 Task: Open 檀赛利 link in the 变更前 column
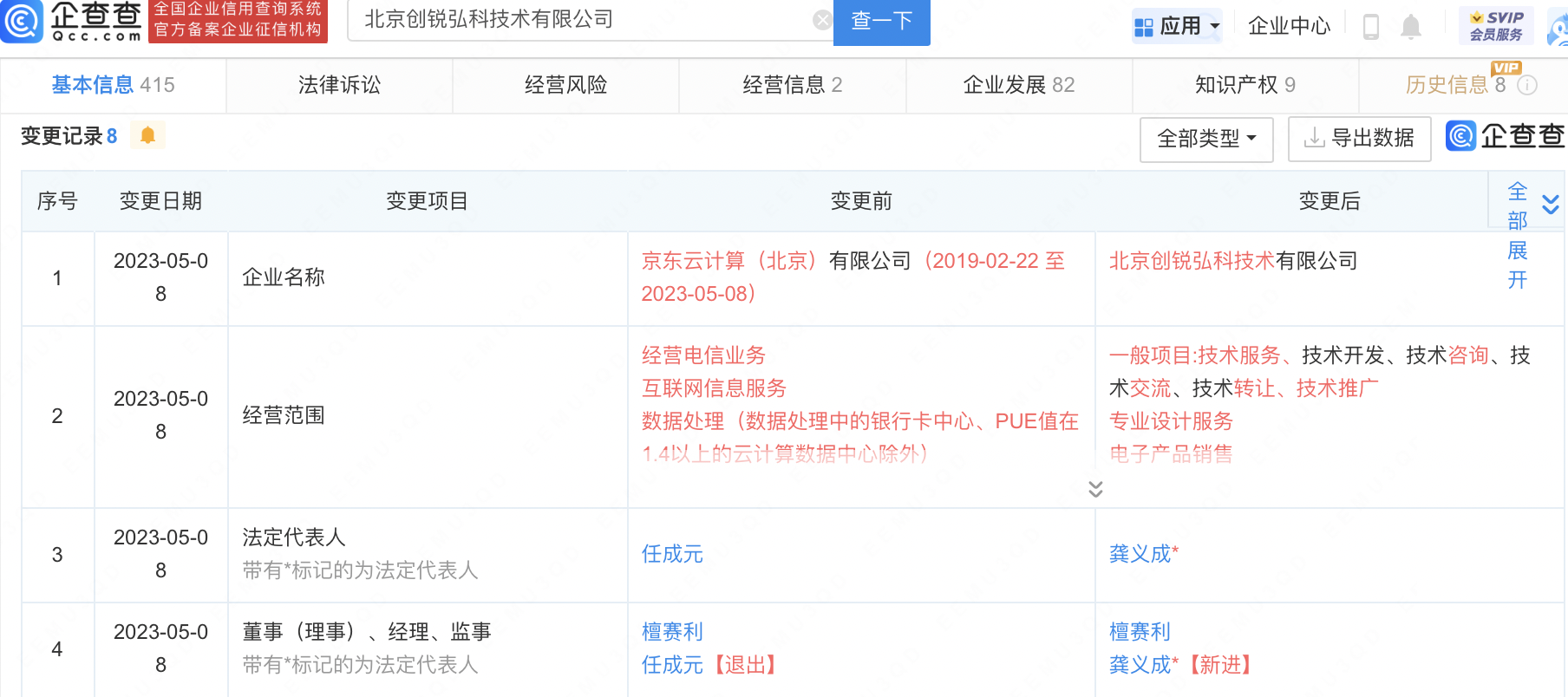click(x=672, y=632)
